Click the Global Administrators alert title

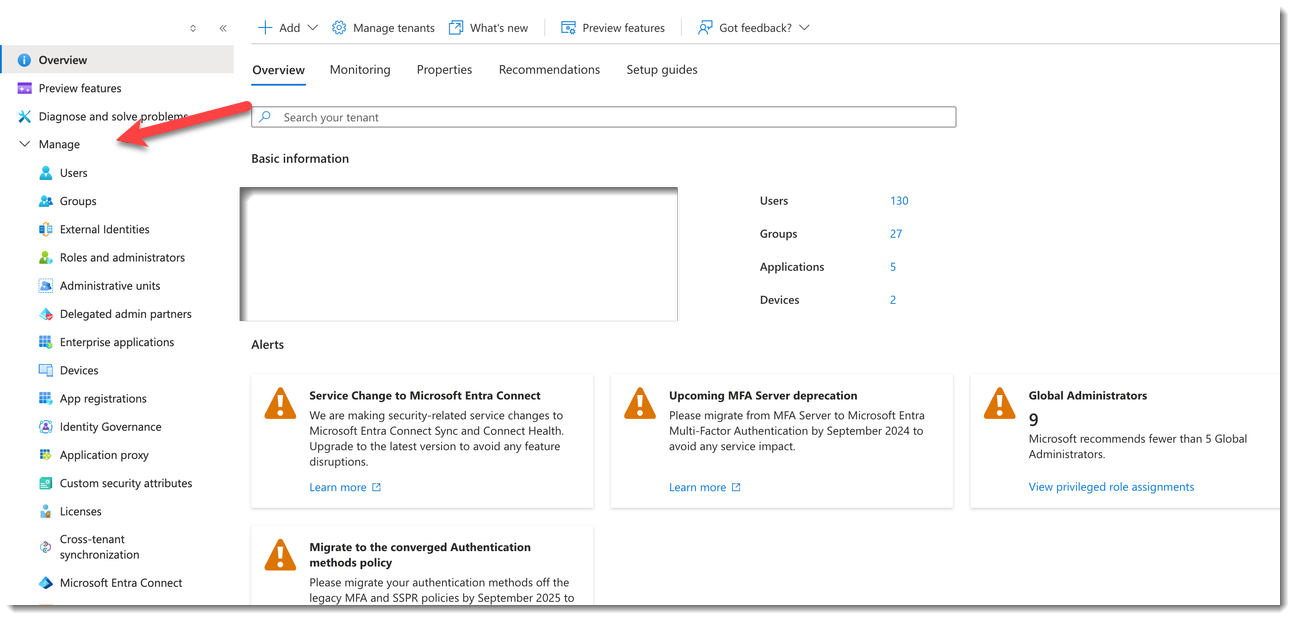pos(1088,396)
